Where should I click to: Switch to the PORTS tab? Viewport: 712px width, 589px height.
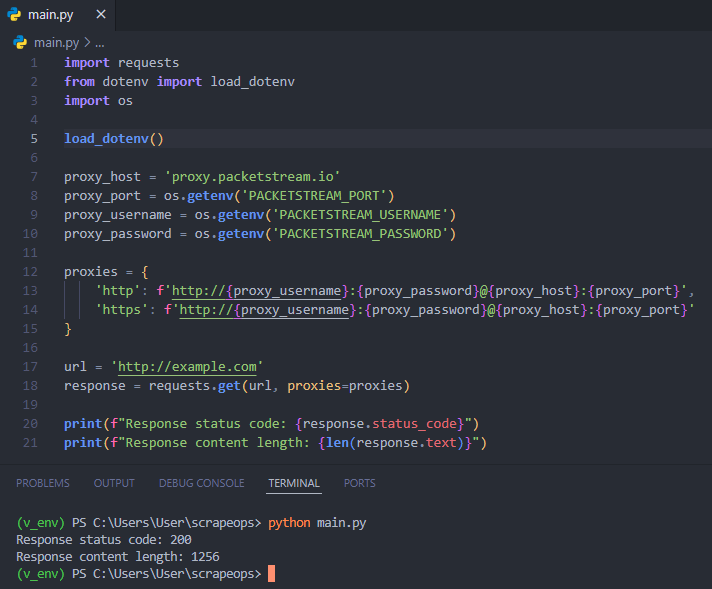(360, 483)
